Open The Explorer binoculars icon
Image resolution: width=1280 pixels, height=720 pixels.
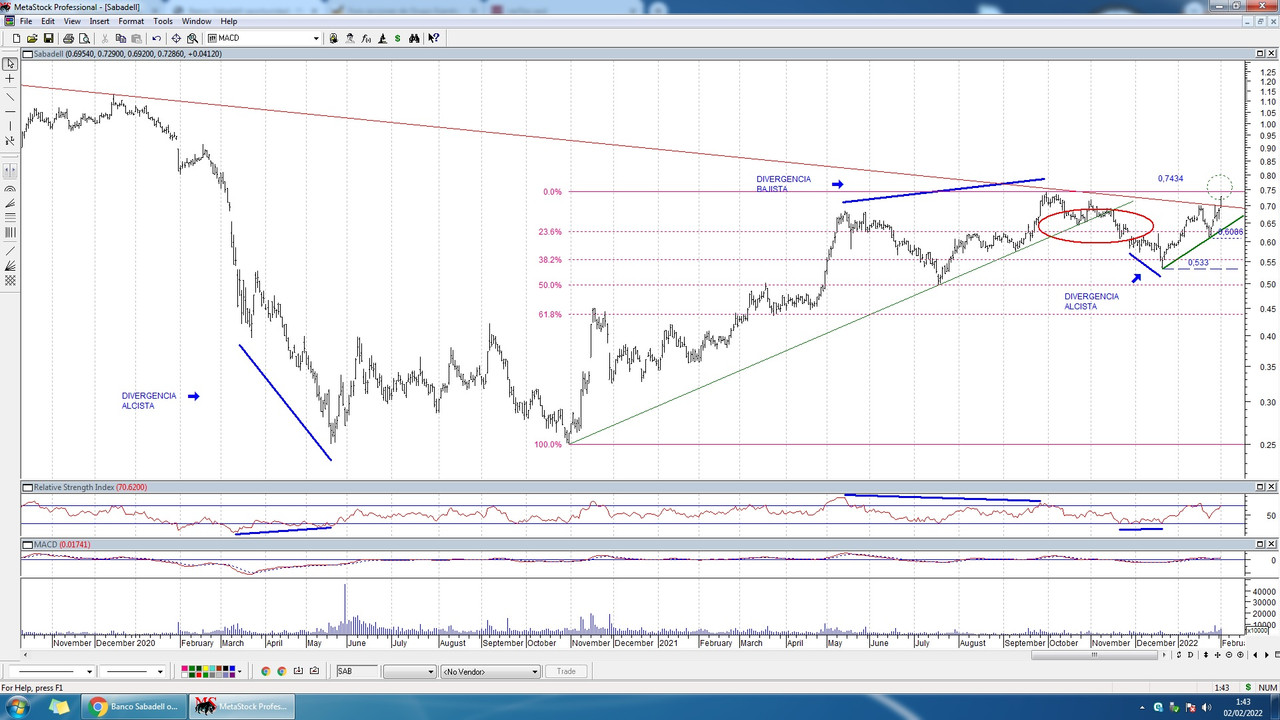point(413,38)
